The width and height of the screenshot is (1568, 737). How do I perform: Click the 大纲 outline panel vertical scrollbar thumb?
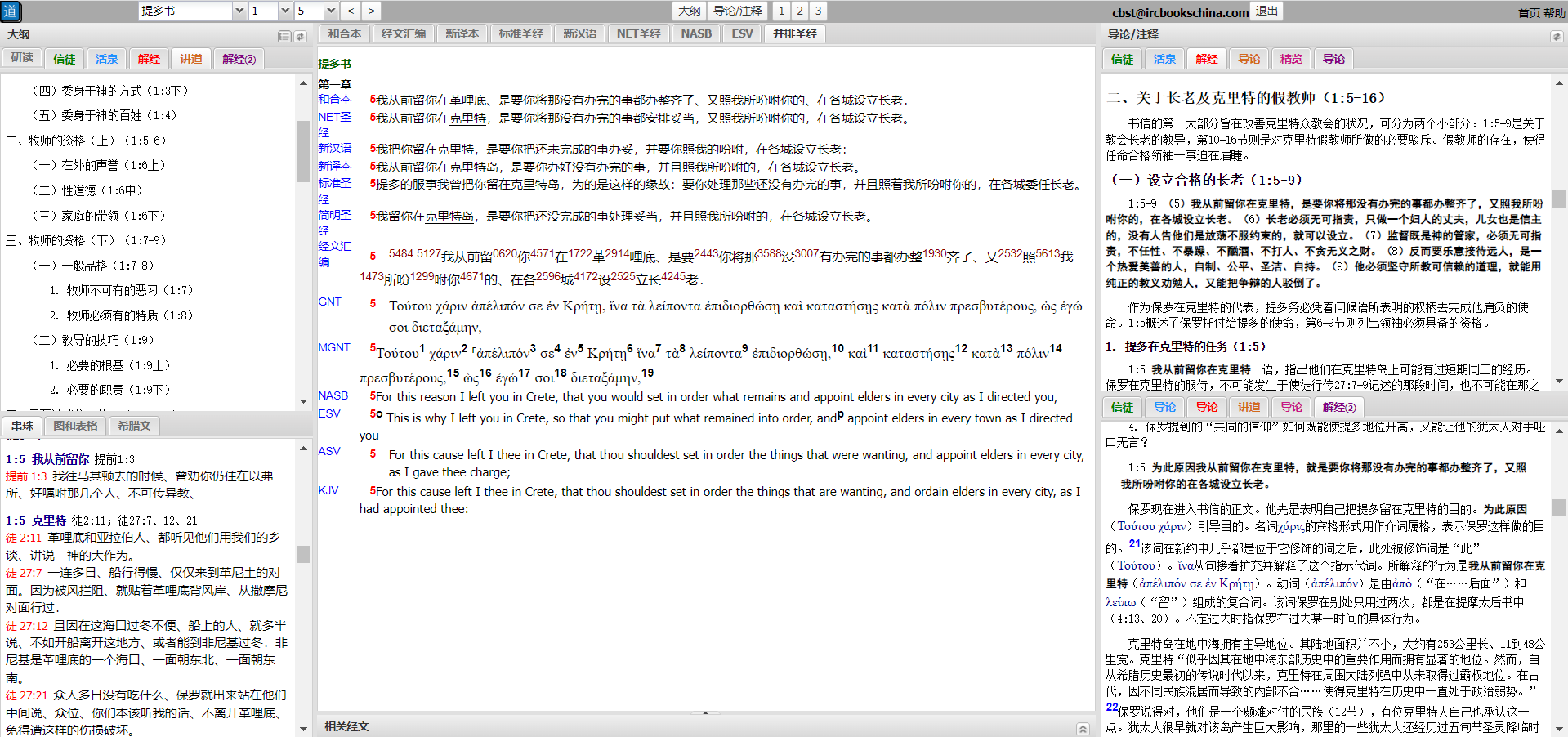tap(303, 151)
